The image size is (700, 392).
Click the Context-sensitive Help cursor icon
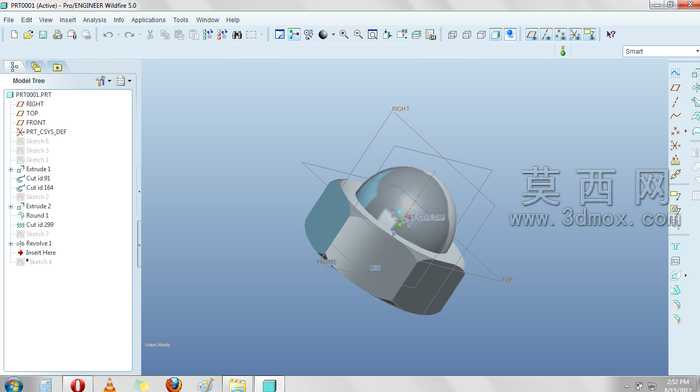(611, 34)
